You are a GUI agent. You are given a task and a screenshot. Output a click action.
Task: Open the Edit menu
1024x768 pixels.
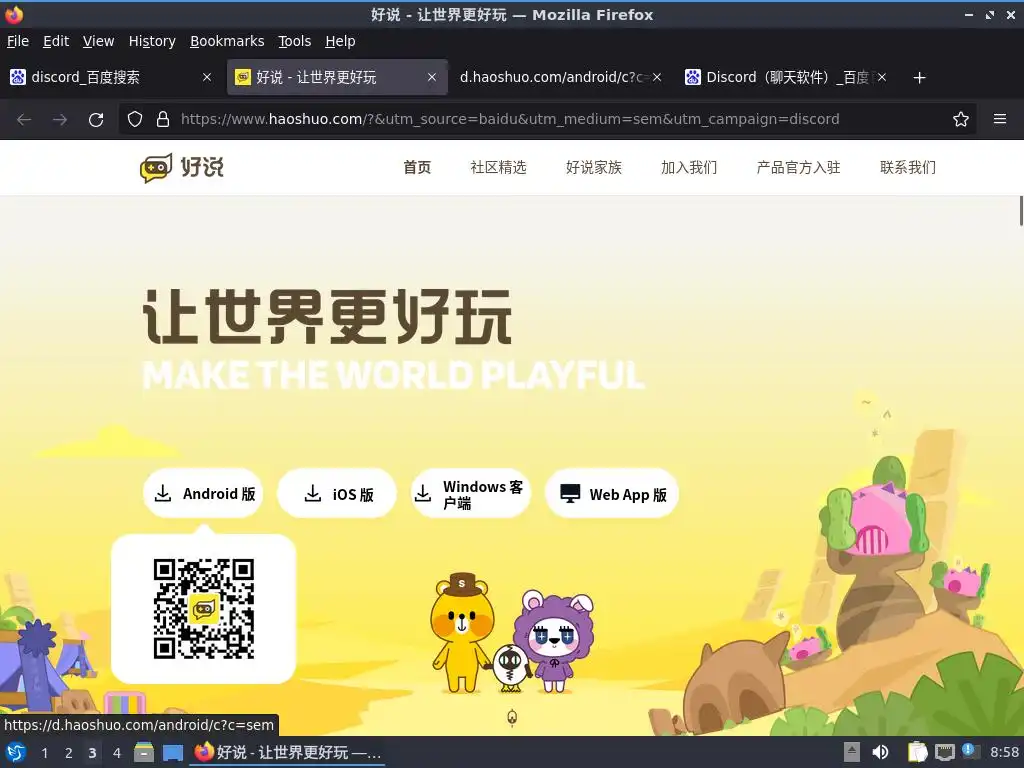56,41
